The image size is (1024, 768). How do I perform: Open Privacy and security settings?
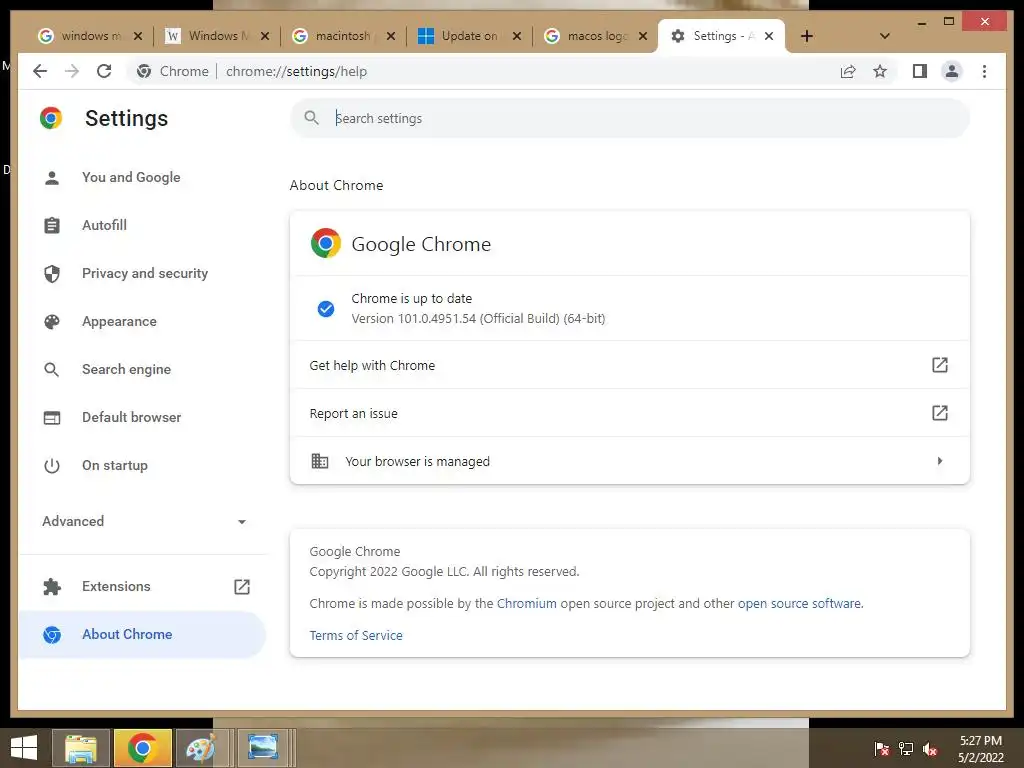point(145,273)
